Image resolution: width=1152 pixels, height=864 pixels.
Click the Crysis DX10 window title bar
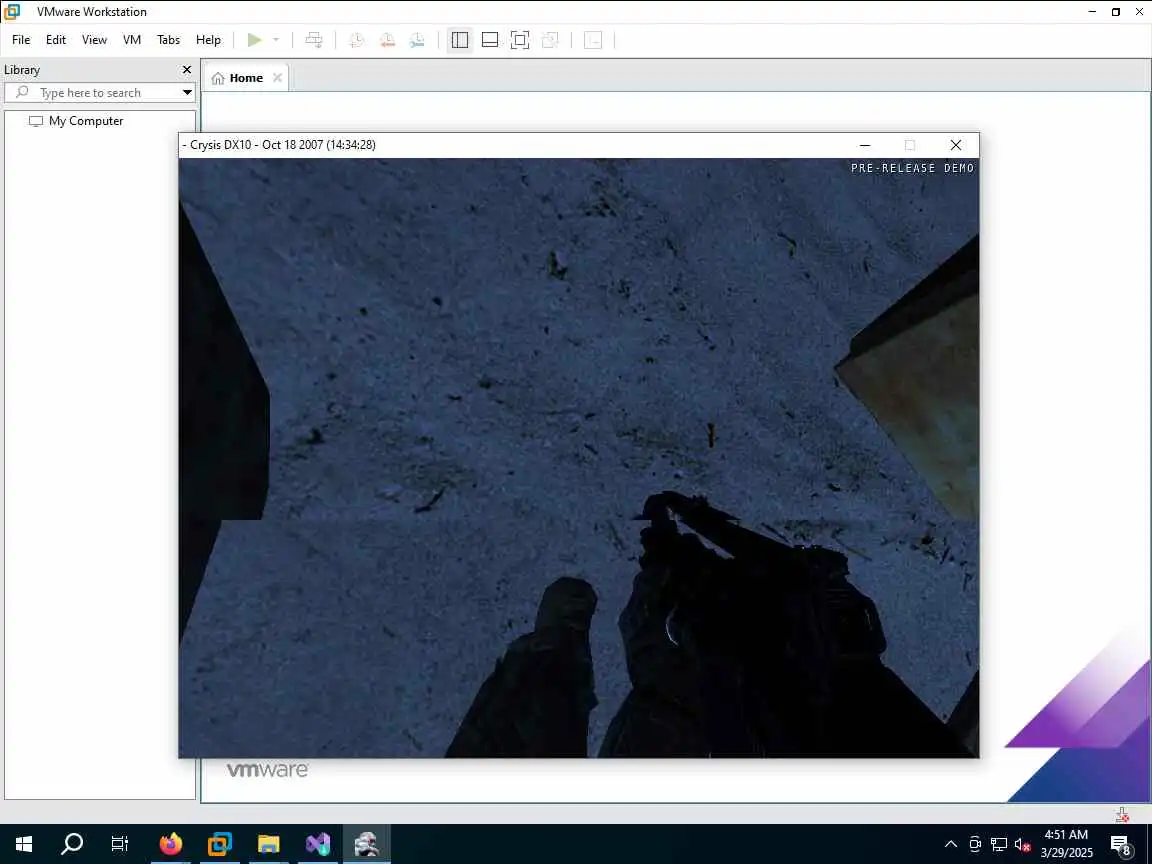(514, 145)
